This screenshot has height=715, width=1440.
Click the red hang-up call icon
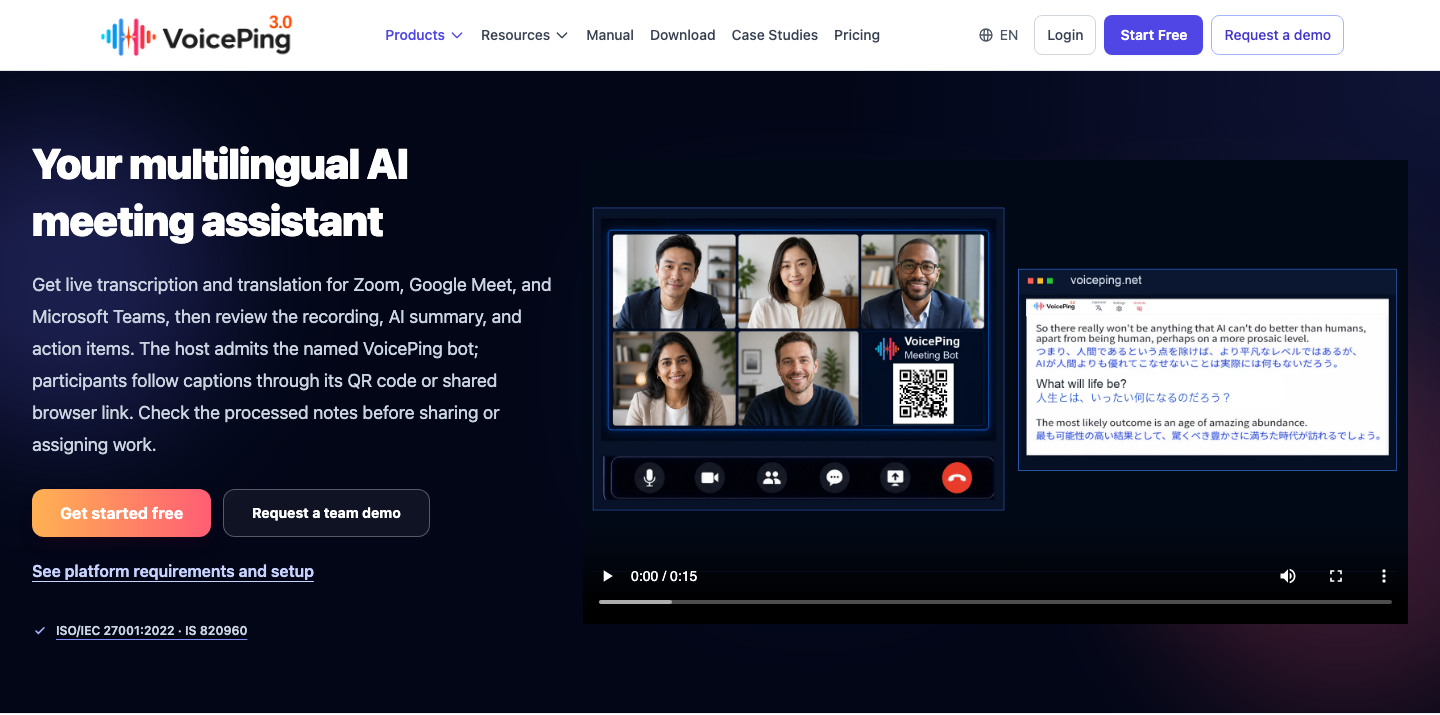pyautogui.click(x=957, y=478)
